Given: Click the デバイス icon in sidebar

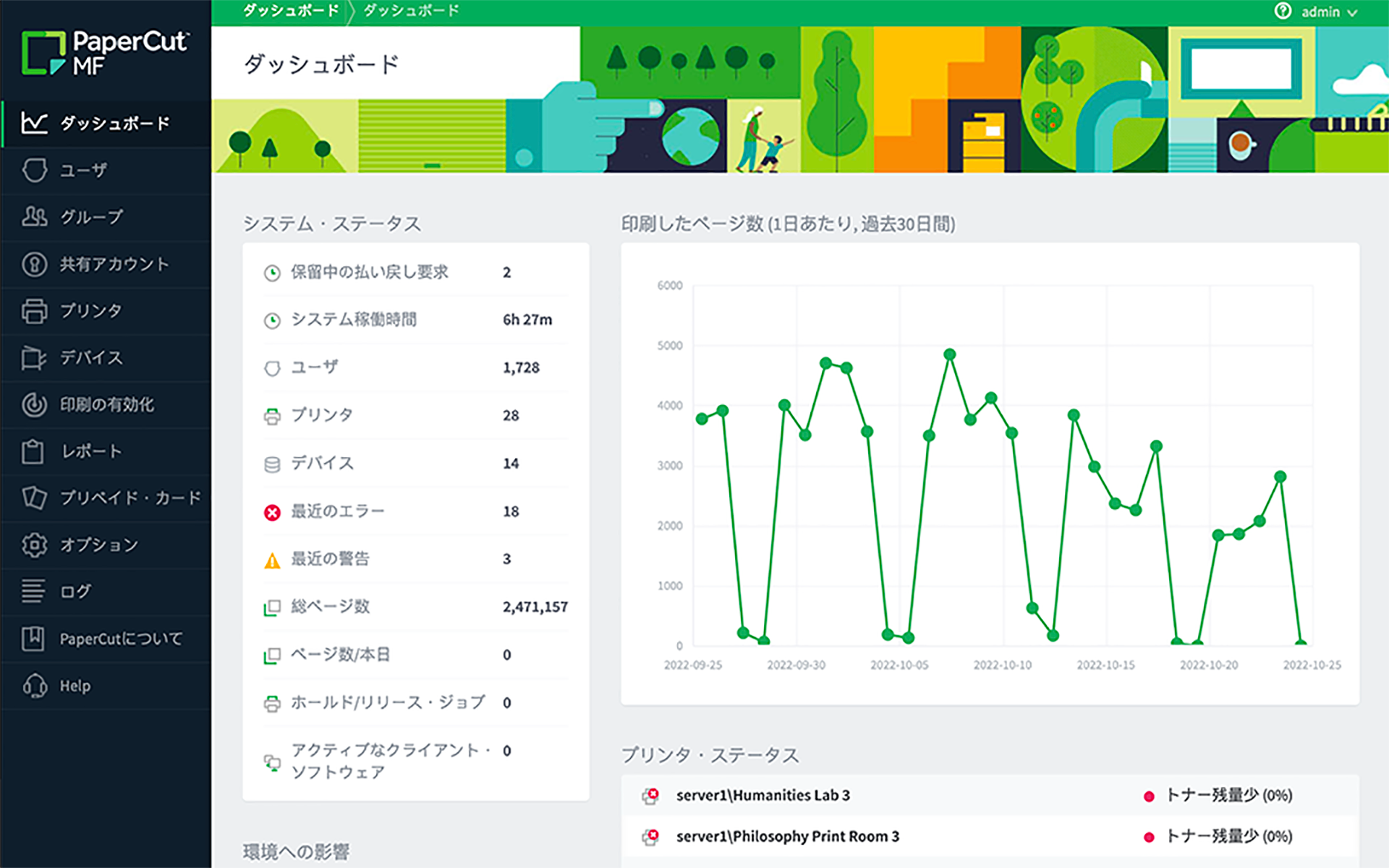Looking at the screenshot, I should pos(34,358).
